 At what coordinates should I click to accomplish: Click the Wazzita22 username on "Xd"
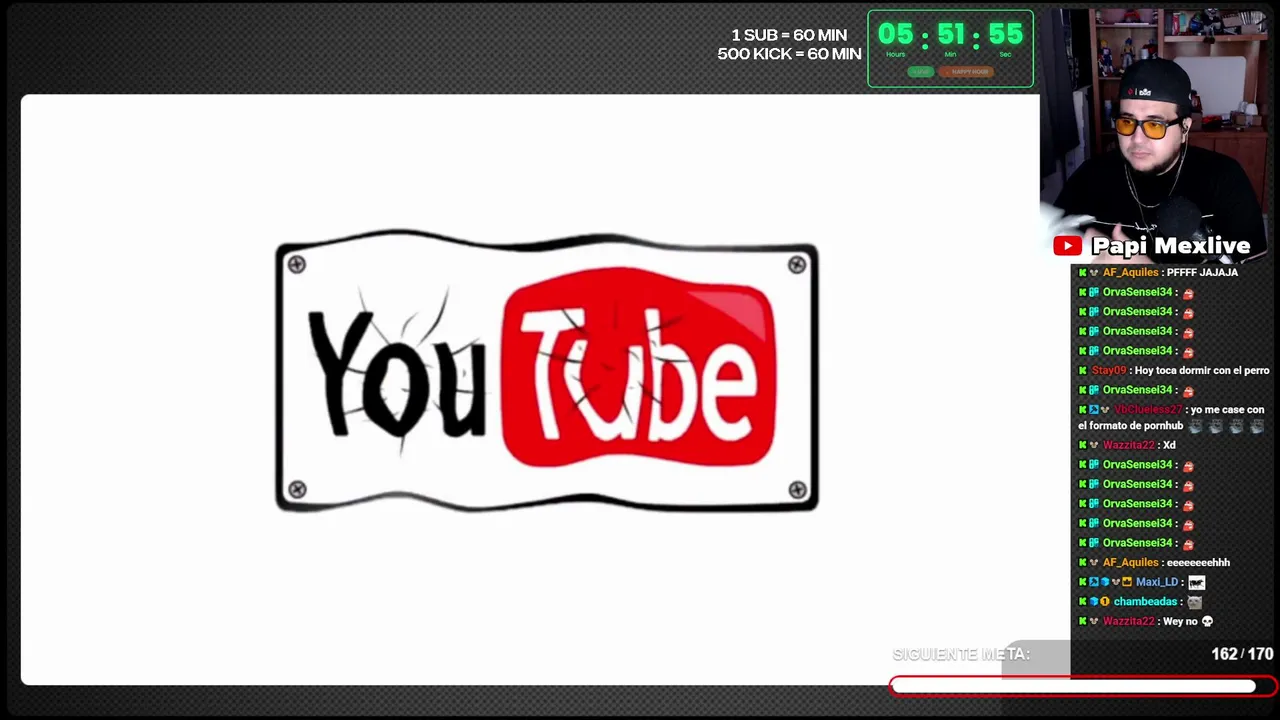(1129, 445)
